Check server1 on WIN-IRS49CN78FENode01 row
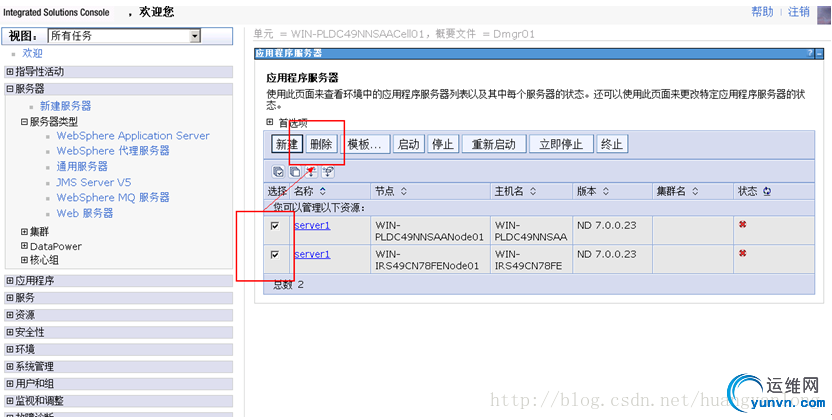 pyautogui.click(x=275, y=255)
